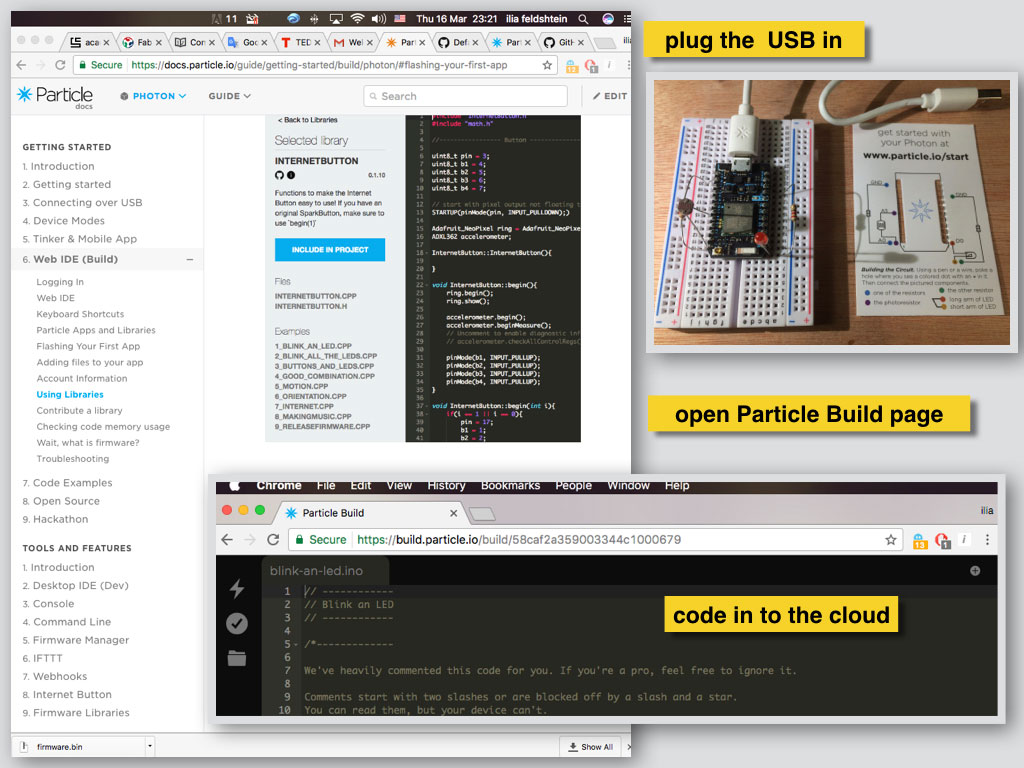Image resolution: width=1024 pixels, height=768 pixels.
Task: Open the firmware.bin download options arrow
Action: coord(150,746)
